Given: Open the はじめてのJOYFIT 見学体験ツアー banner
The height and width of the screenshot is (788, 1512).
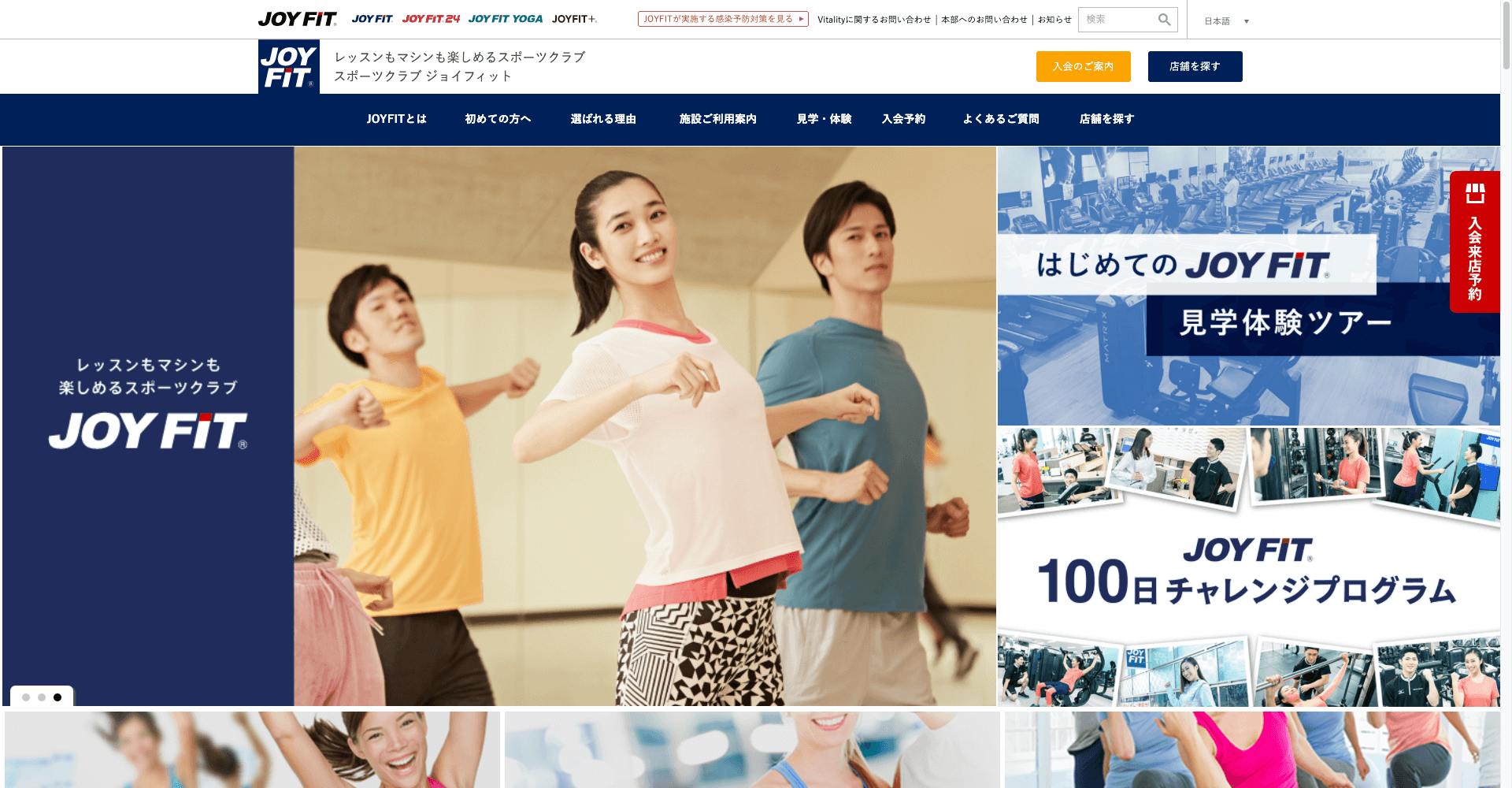Looking at the screenshot, I should point(1249,286).
